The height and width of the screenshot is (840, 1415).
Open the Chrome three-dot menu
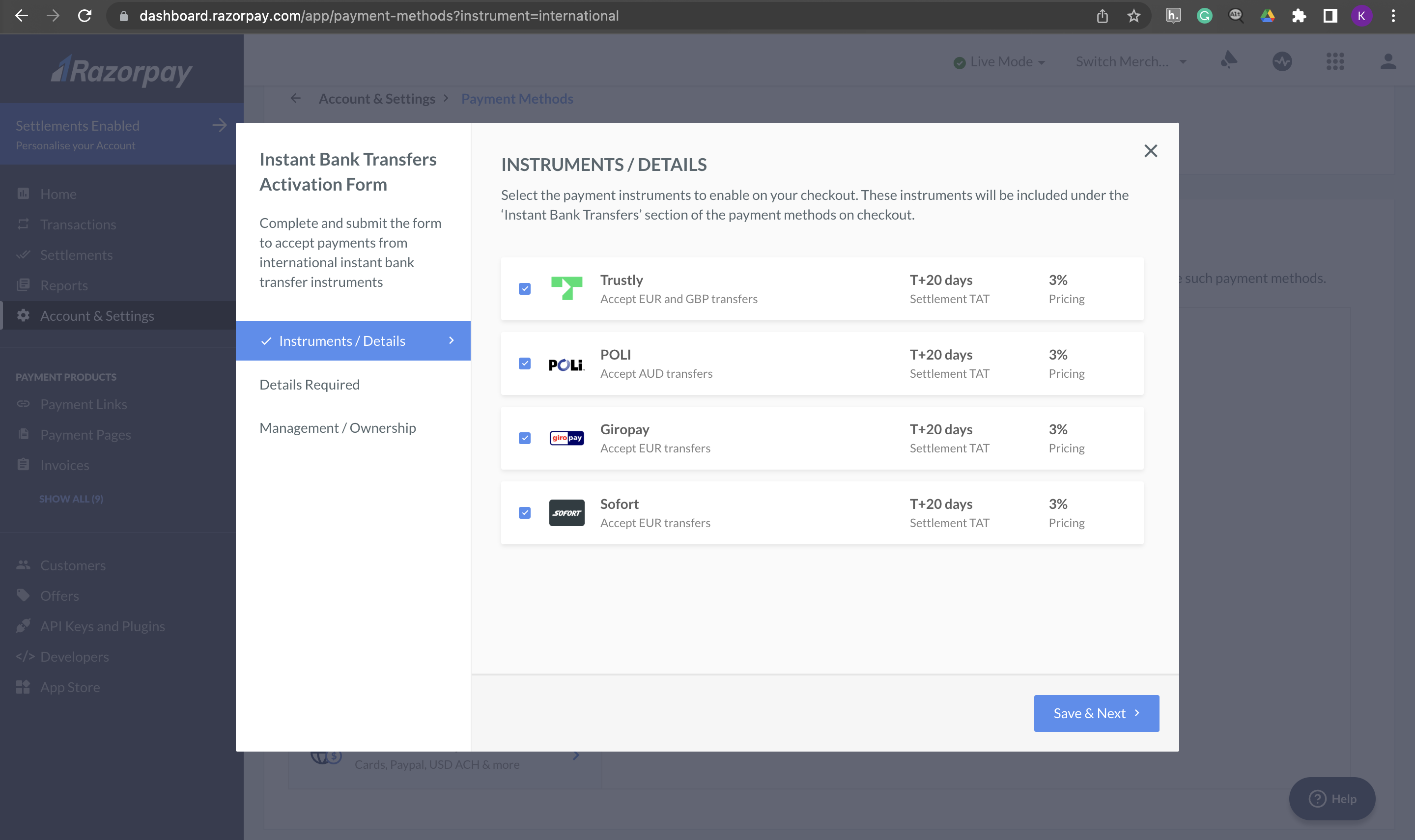click(x=1393, y=16)
